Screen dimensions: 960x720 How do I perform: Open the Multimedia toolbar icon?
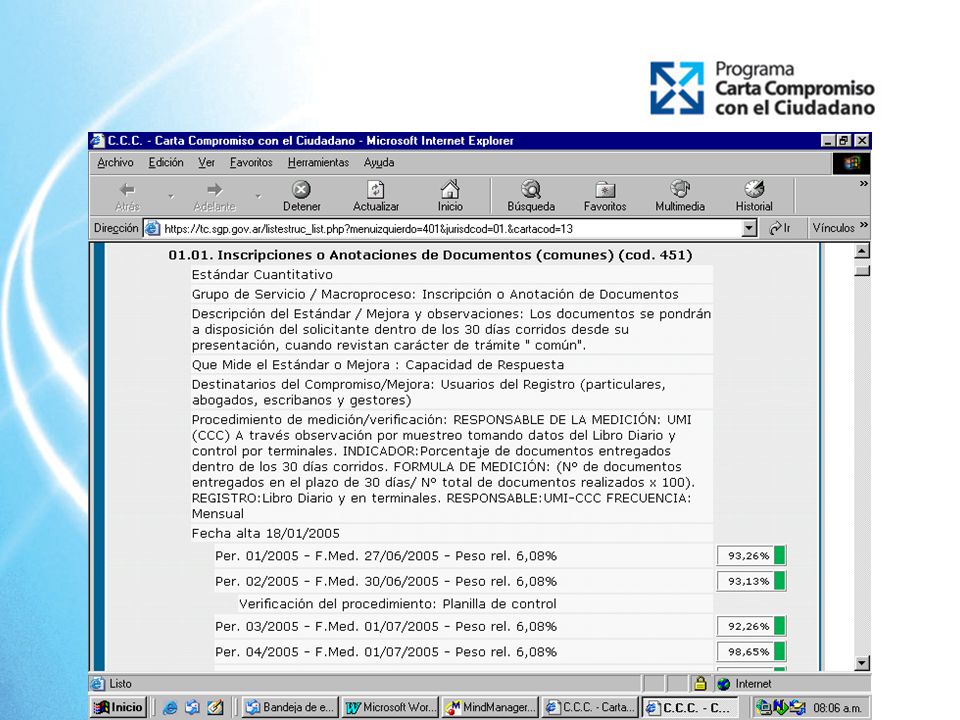pos(680,189)
